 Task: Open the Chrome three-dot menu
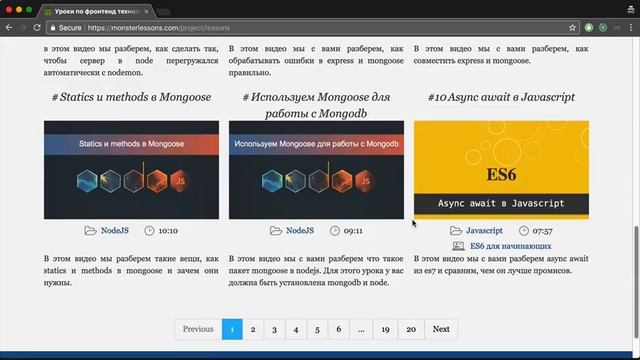coord(631,28)
